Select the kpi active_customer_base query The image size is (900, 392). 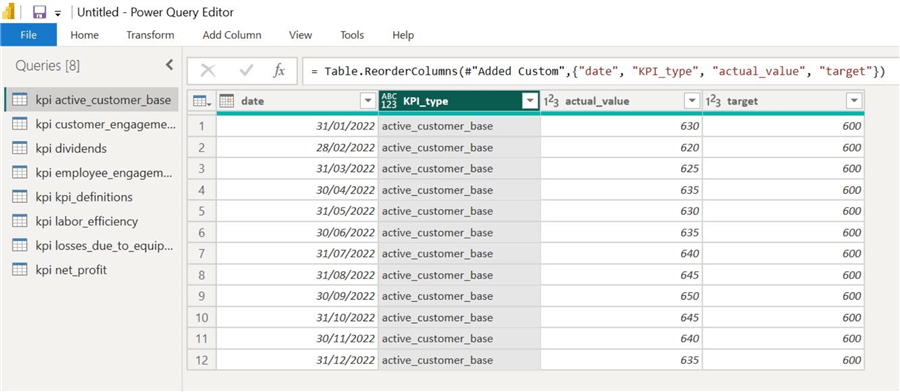[x=92, y=100]
